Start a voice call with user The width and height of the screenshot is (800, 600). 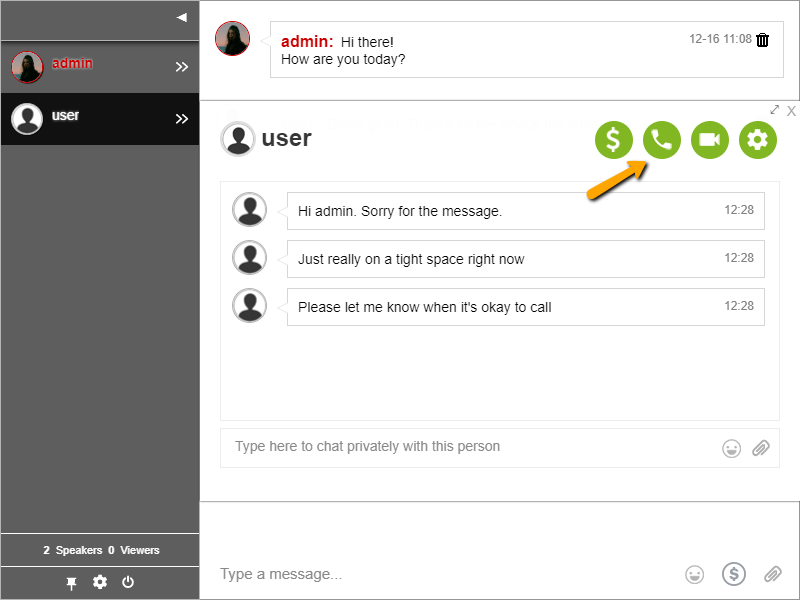point(661,140)
